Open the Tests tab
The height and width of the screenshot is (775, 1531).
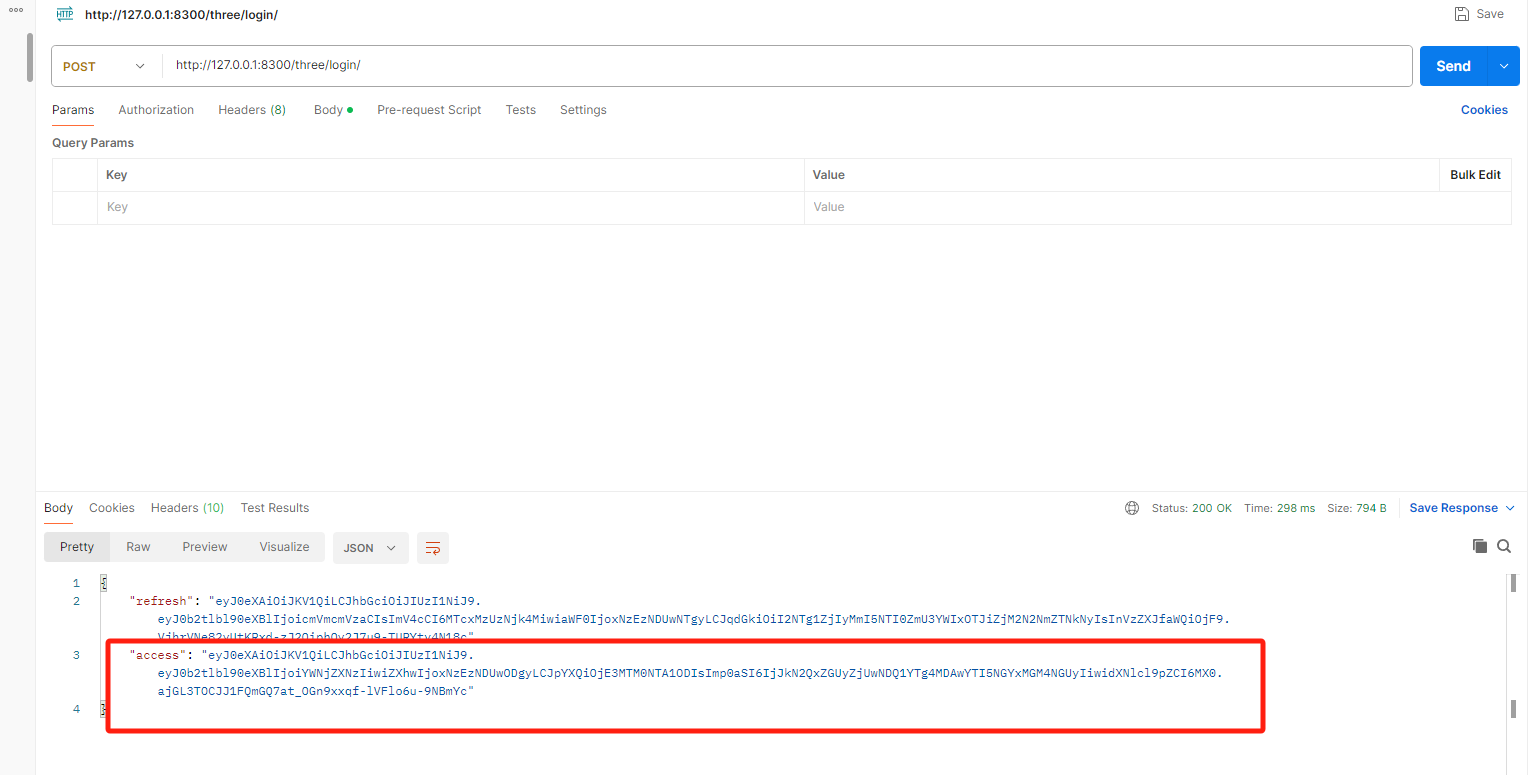tap(520, 110)
